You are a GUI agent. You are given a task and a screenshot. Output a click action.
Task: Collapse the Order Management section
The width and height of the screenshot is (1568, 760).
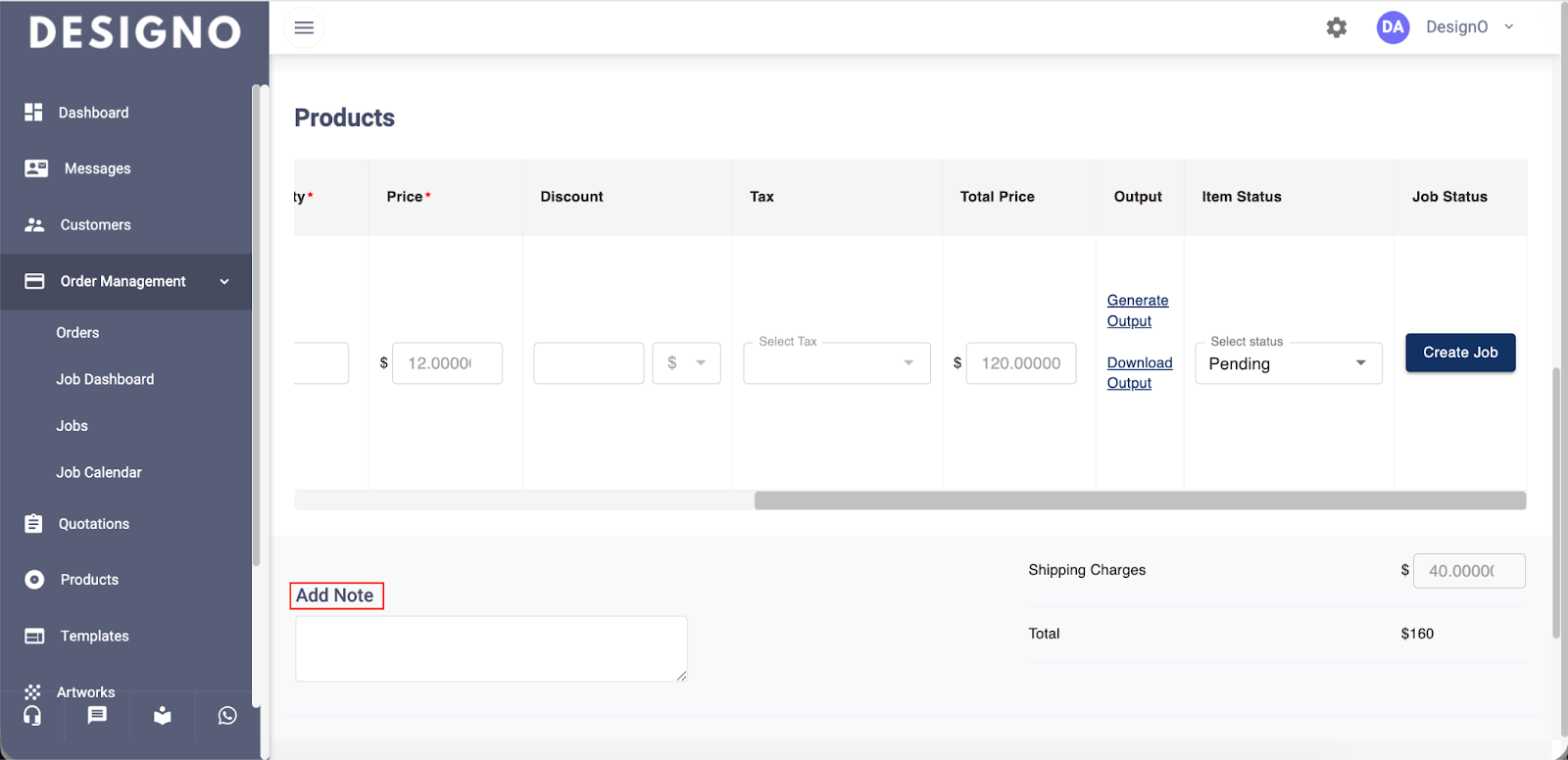[x=224, y=282]
